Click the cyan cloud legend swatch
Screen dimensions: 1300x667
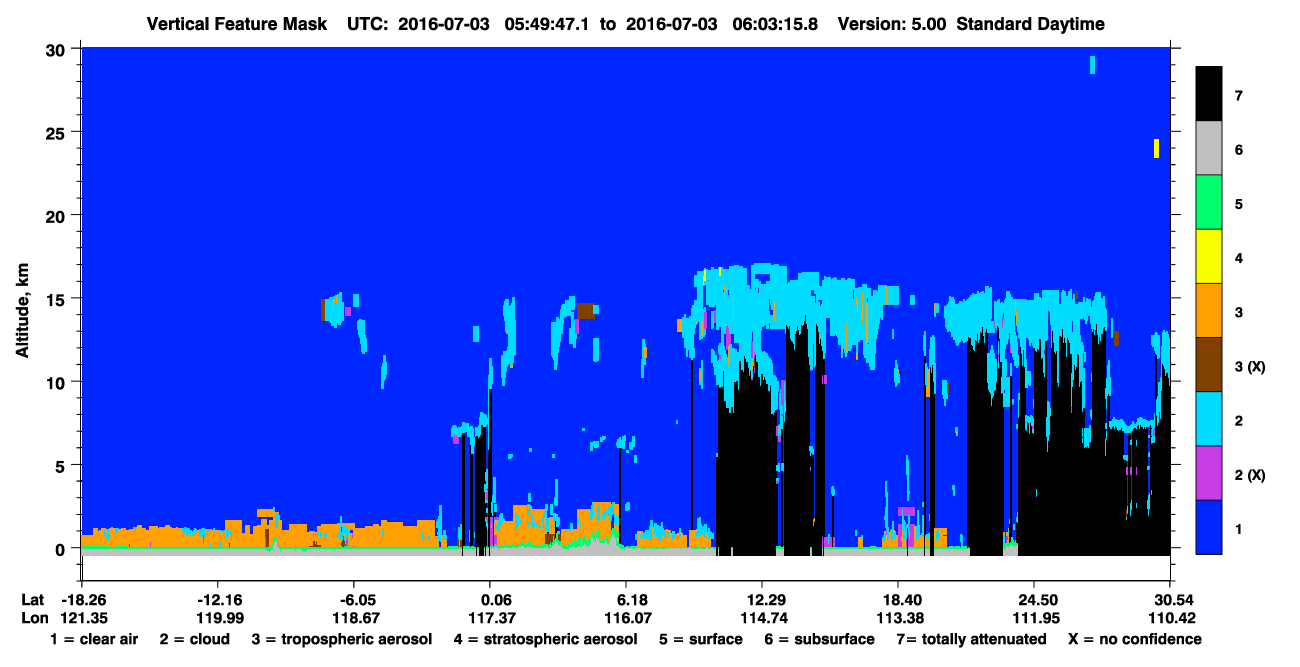[1209, 419]
